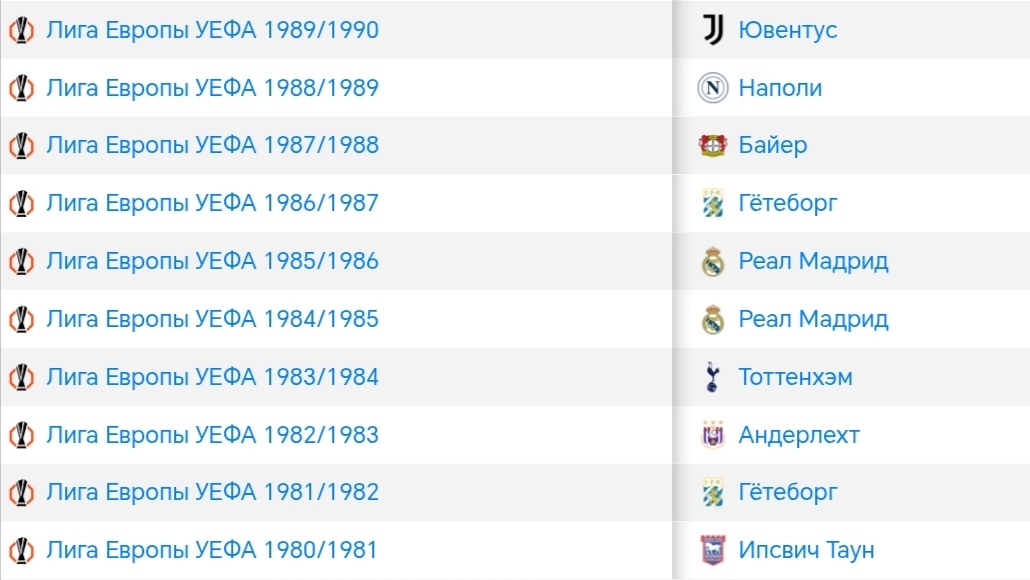1030x580 pixels.
Task: Click the Tottenham cockerel crest icon
Action: point(712,377)
